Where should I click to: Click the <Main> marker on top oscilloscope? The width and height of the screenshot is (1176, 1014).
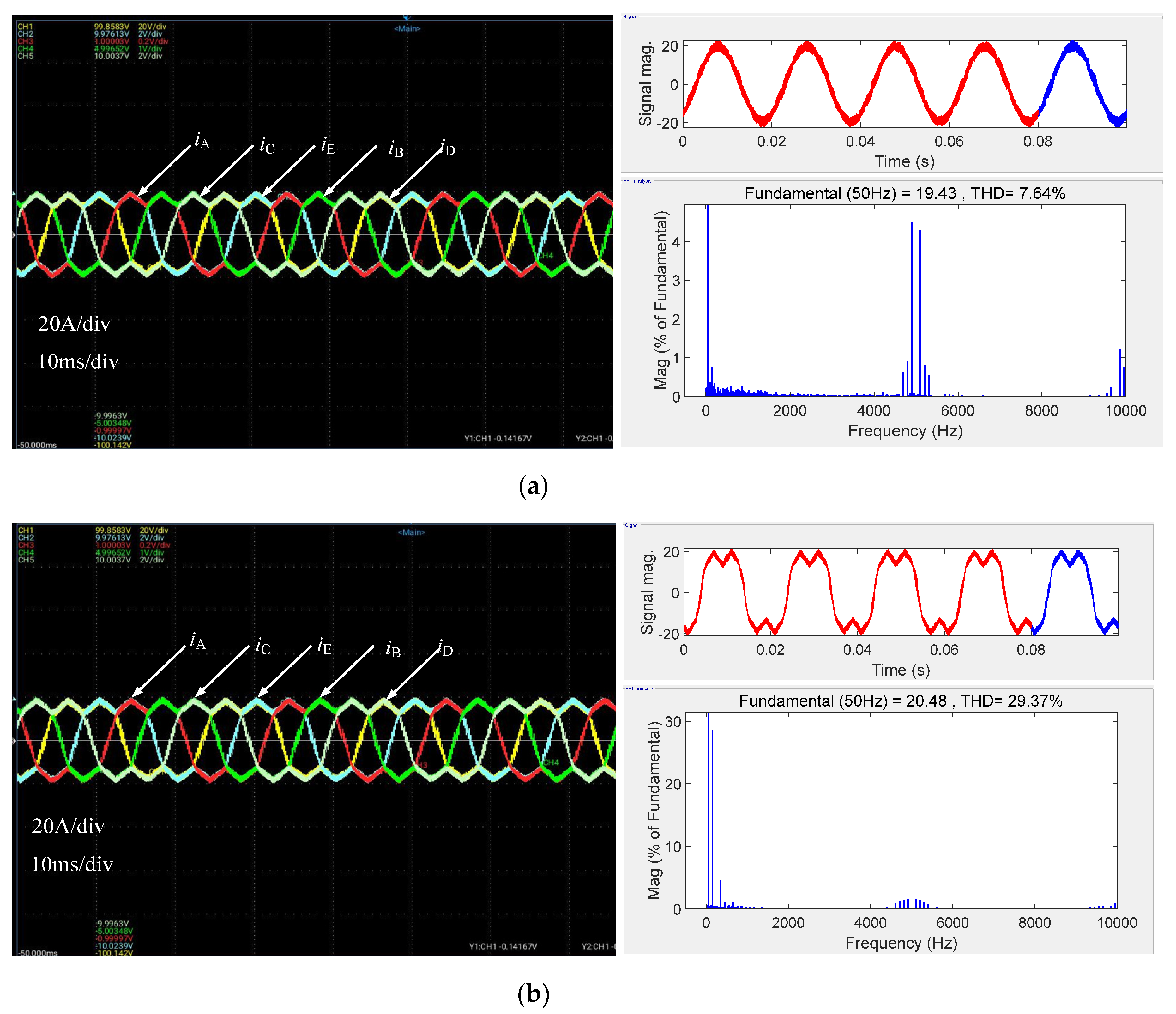pos(407,28)
